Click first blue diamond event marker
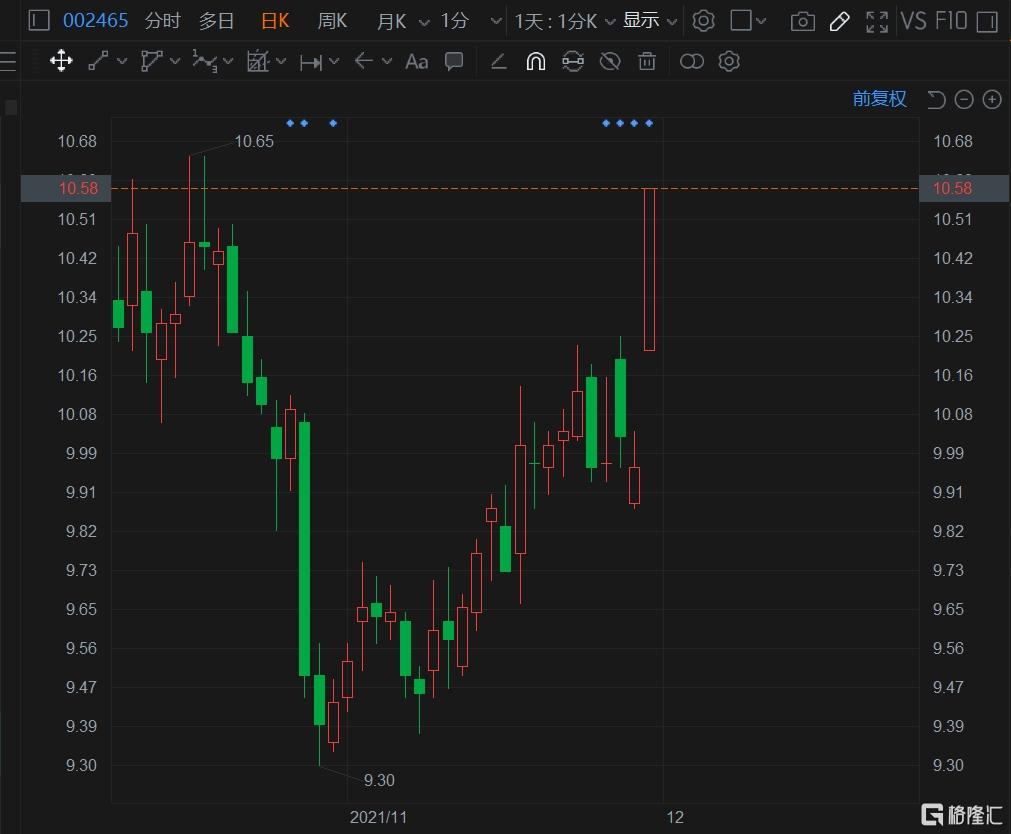 [290, 123]
